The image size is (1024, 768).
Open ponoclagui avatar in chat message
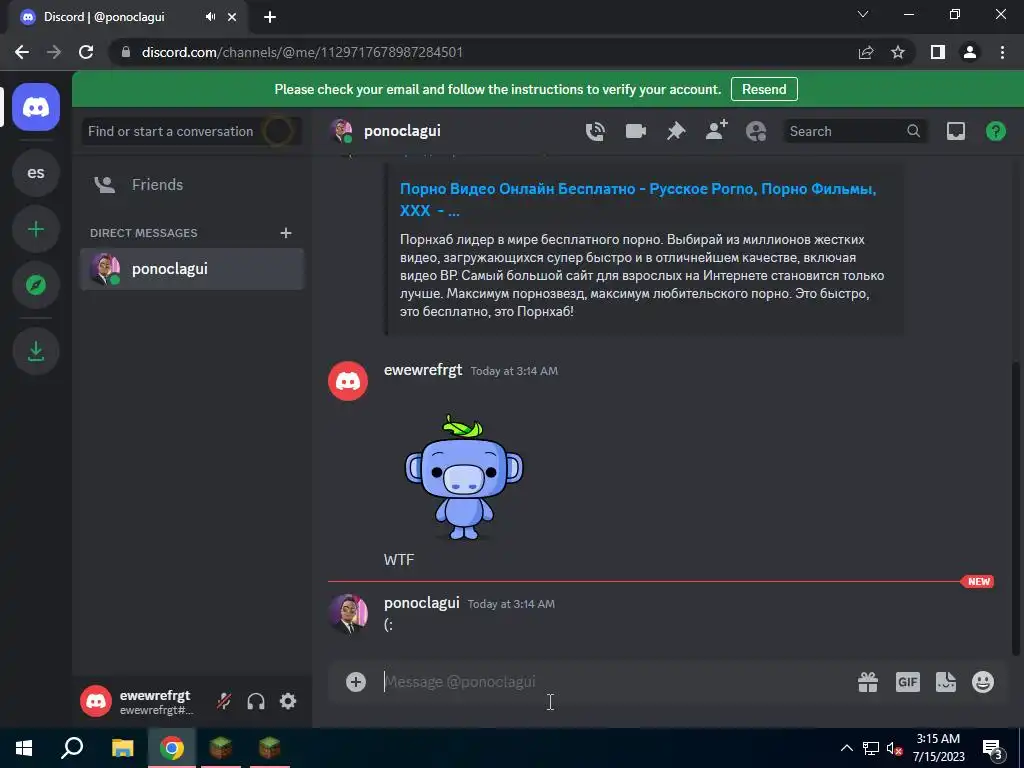tap(347, 614)
